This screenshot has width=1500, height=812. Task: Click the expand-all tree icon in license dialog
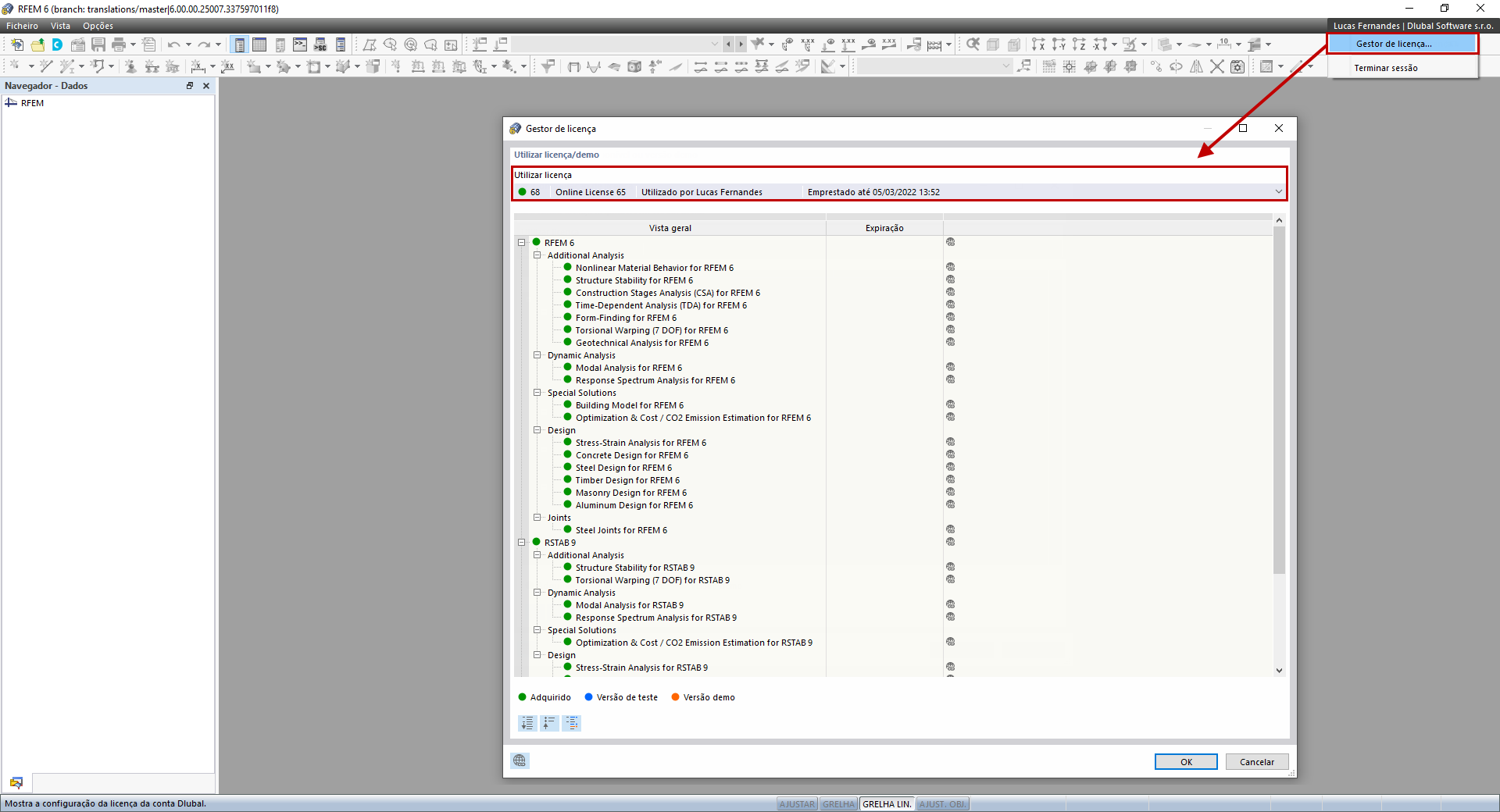click(527, 723)
